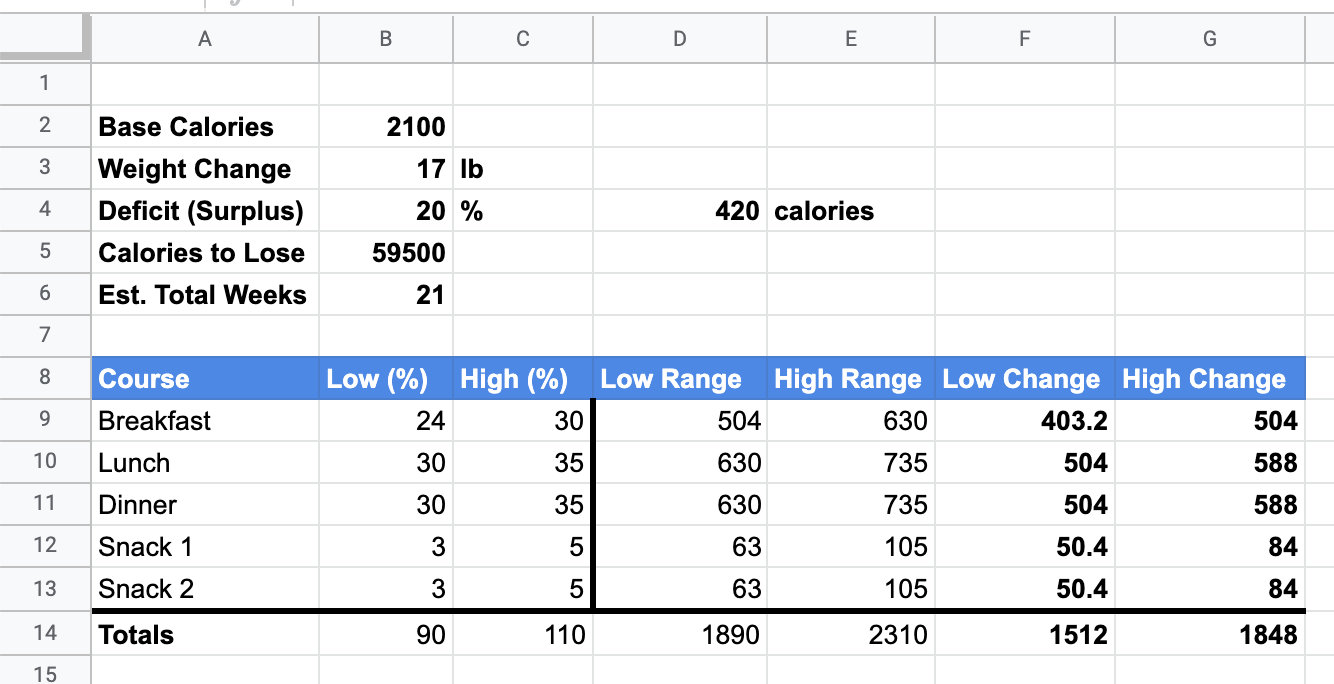Viewport: 1334px width, 684px height.
Task: Click the Low Range header cell
Action: [x=679, y=379]
